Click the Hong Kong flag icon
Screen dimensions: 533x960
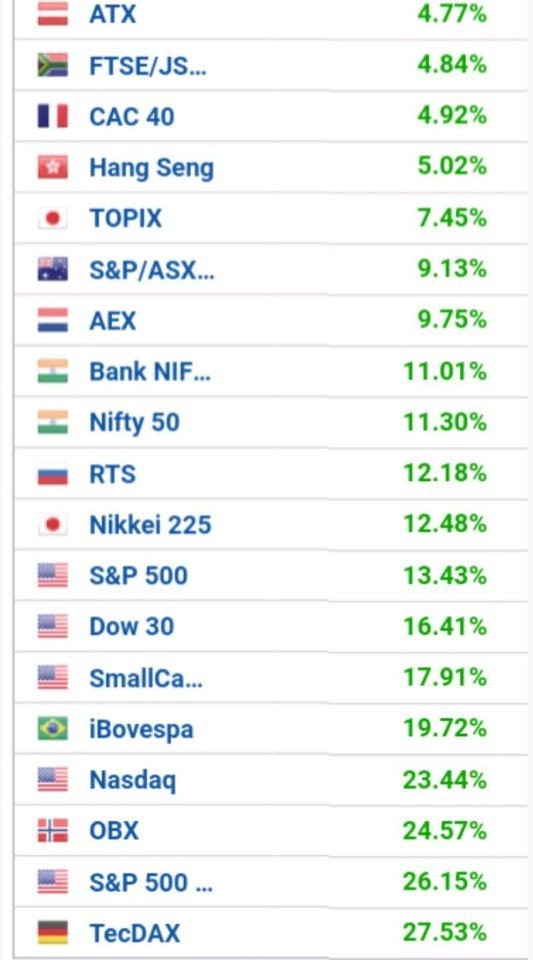coord(53,167)
